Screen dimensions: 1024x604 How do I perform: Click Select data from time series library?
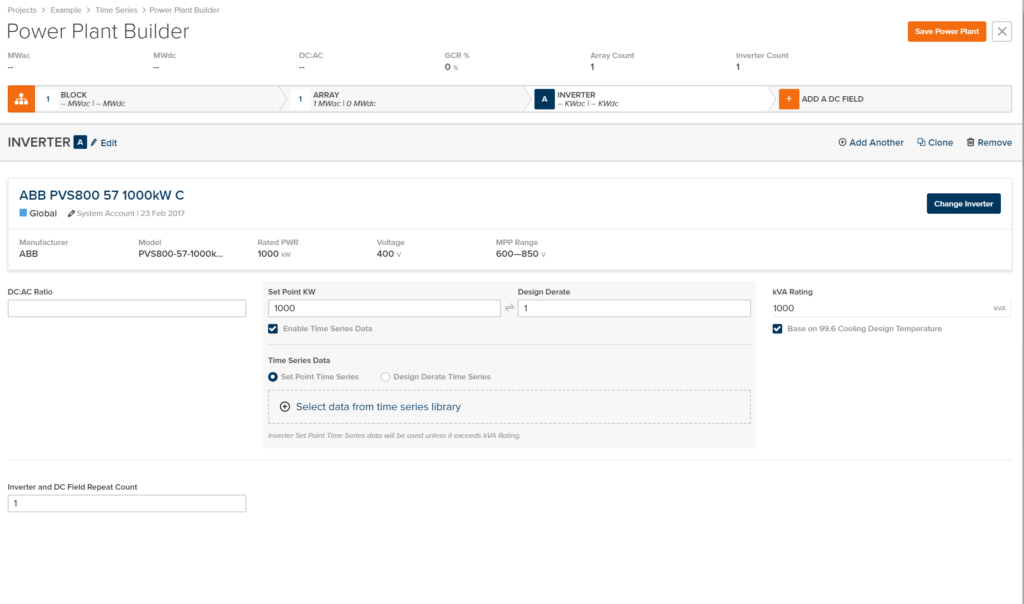tap(378, 407)
